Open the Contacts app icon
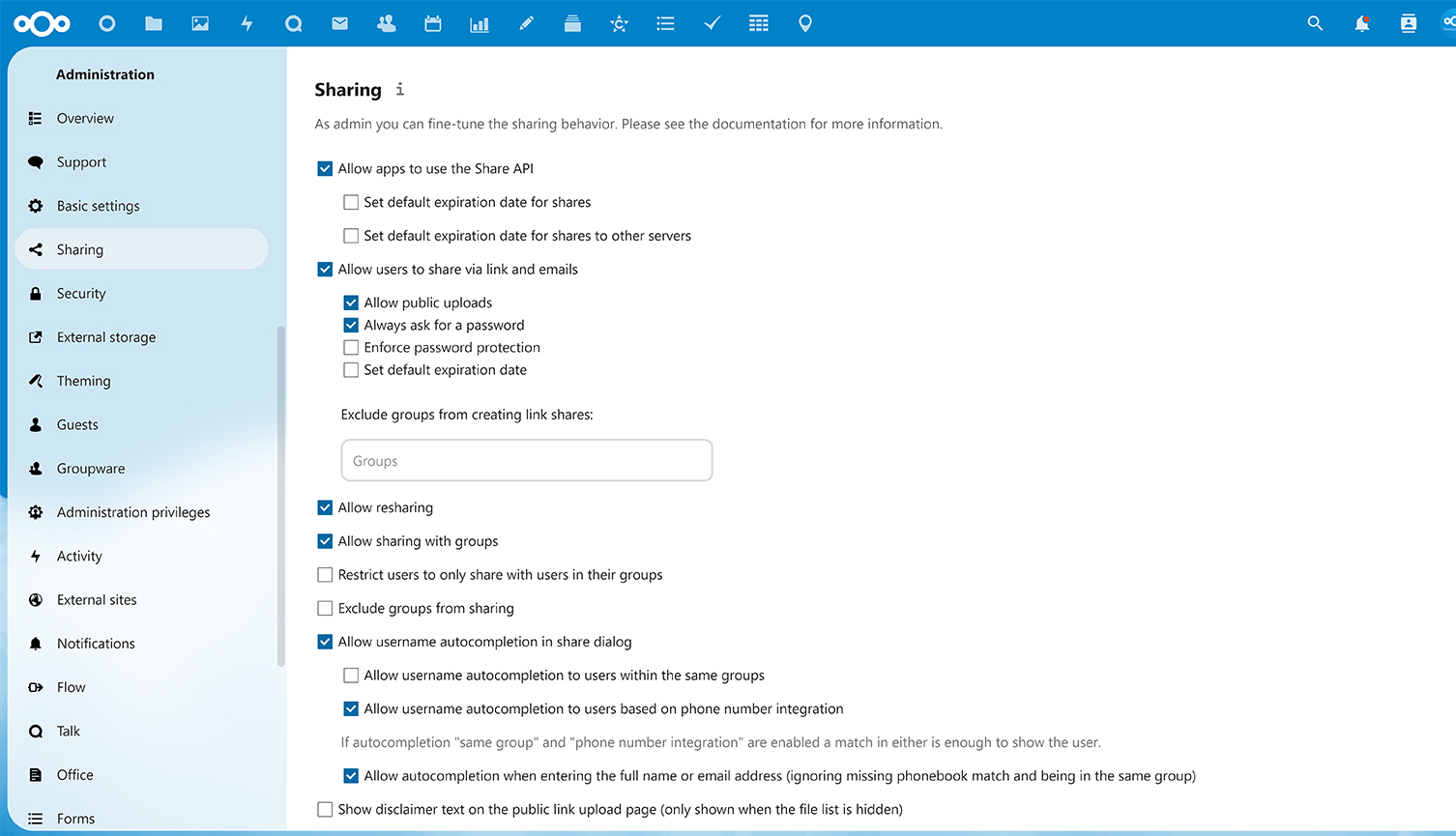This screenshot has width=1456, height=836. [386, 23]
